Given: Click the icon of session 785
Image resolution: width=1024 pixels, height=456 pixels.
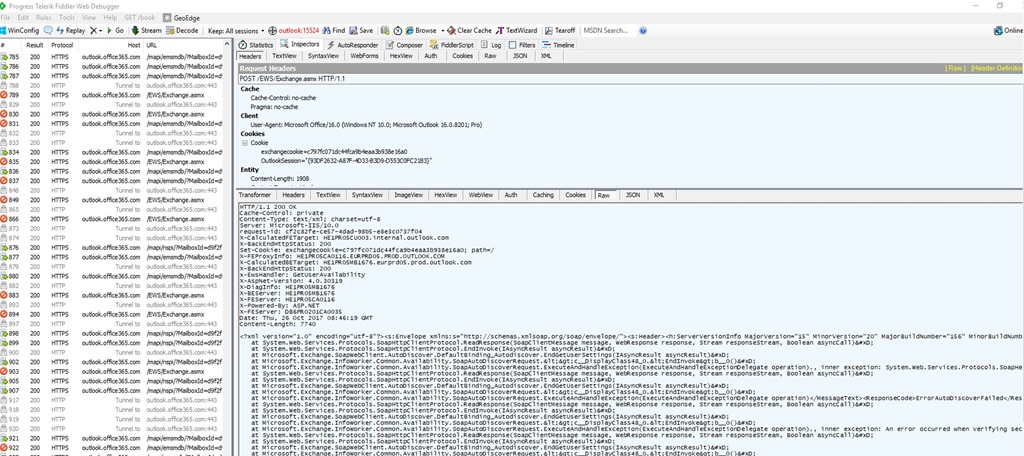Looking at the screenshot, I should click(x=4, y=57).
